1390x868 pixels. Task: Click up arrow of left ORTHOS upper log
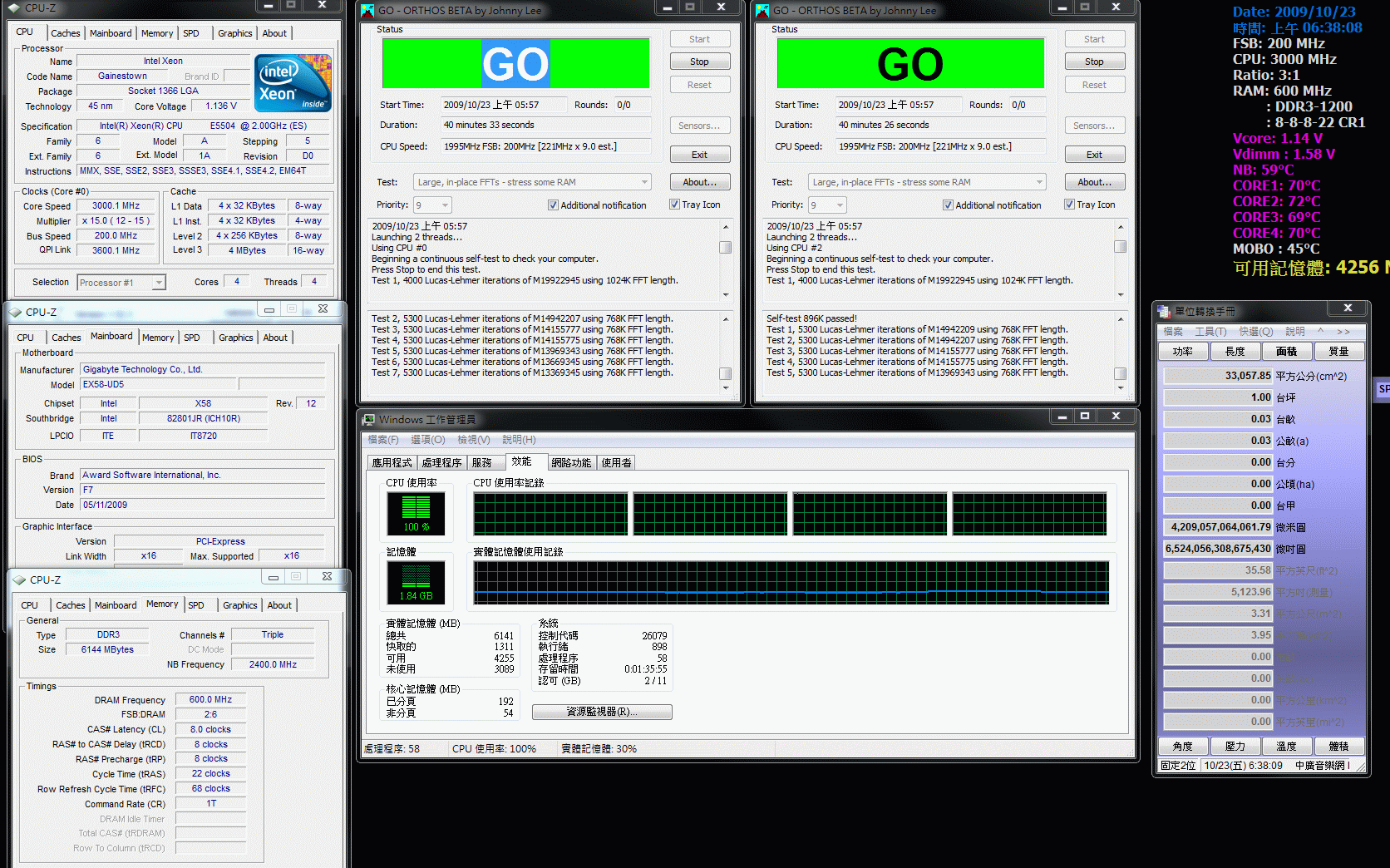pyautogui.click(x=726, y=227)
